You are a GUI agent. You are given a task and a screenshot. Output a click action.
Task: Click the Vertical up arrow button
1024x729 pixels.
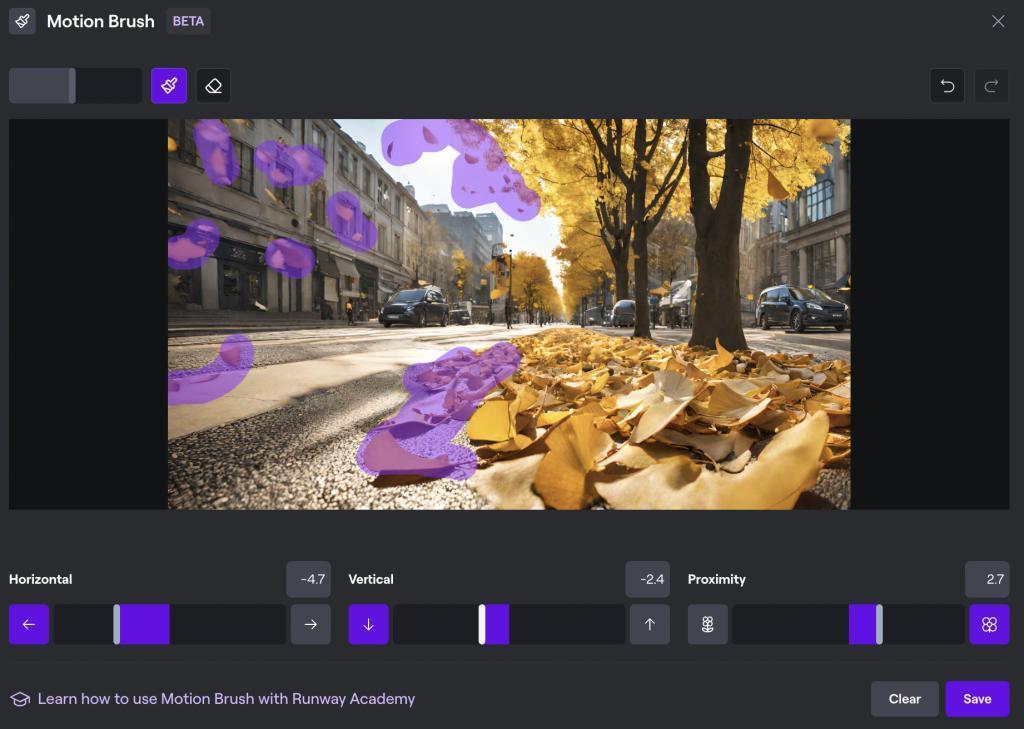(x=650, y=624)
